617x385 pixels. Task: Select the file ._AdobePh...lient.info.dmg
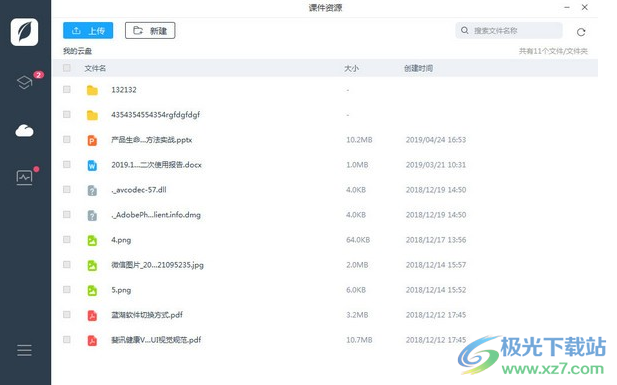tap(156, 215)
